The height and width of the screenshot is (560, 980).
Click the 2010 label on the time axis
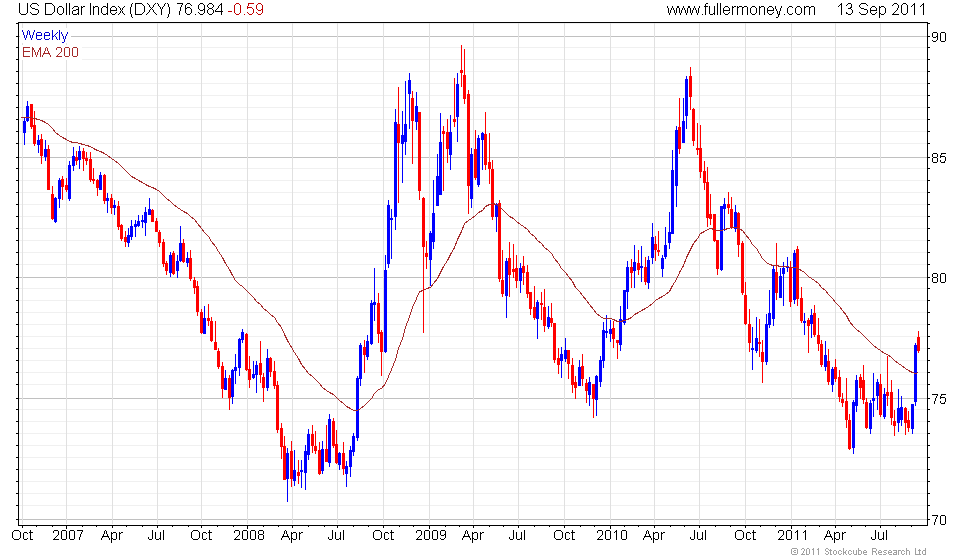coord(611,535)
